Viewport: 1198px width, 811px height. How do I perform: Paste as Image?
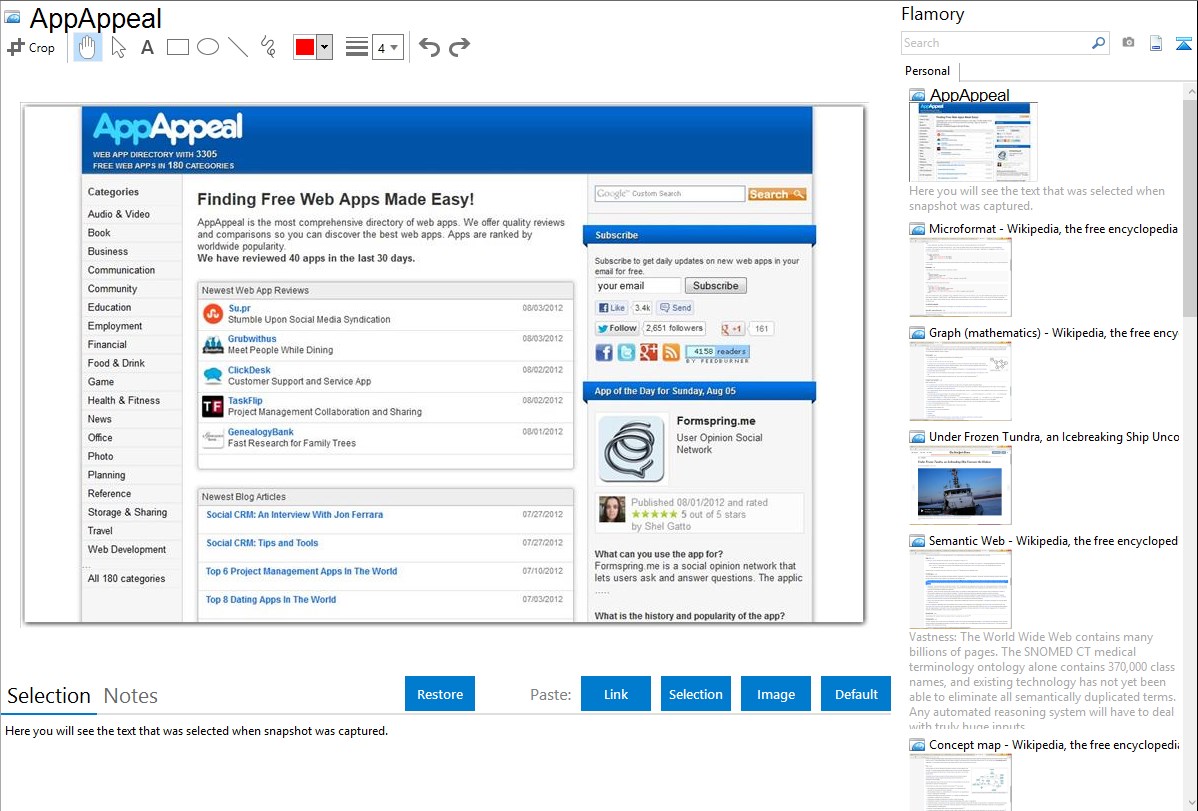(775, 694)
